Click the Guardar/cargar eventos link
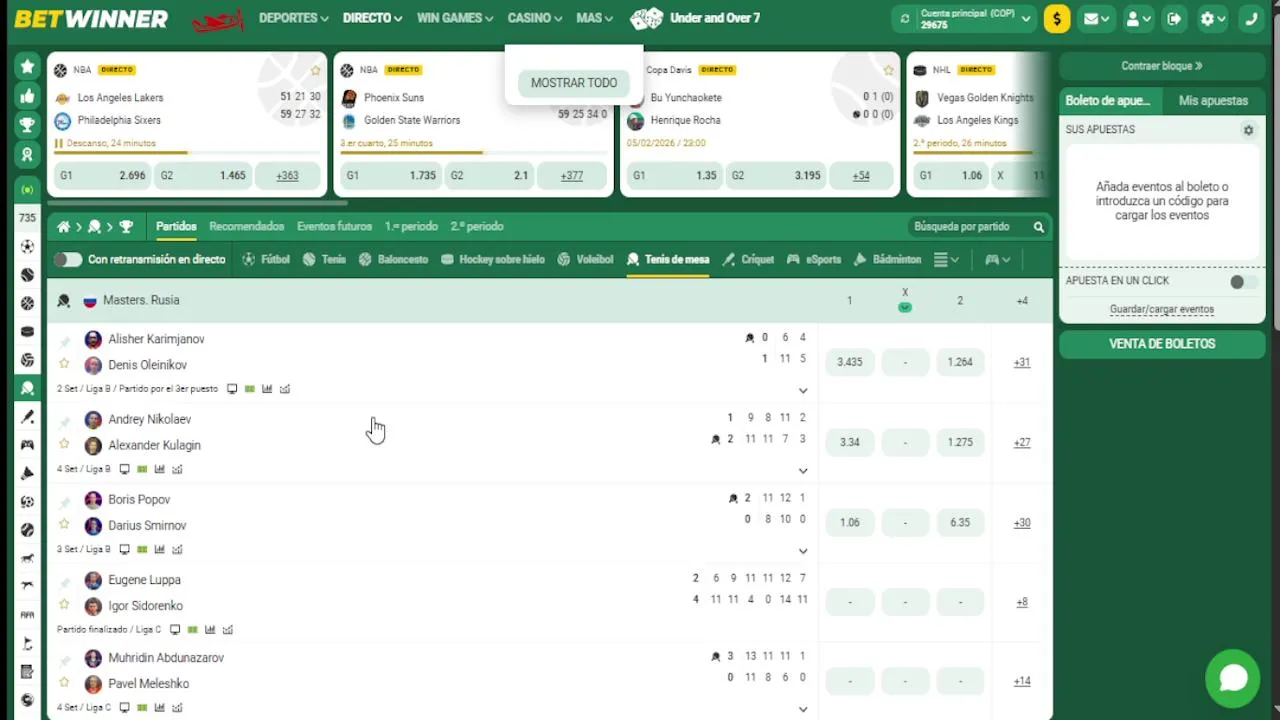Image resolution: width=1280 pixels, height=720 pixels. [1162, 310]
